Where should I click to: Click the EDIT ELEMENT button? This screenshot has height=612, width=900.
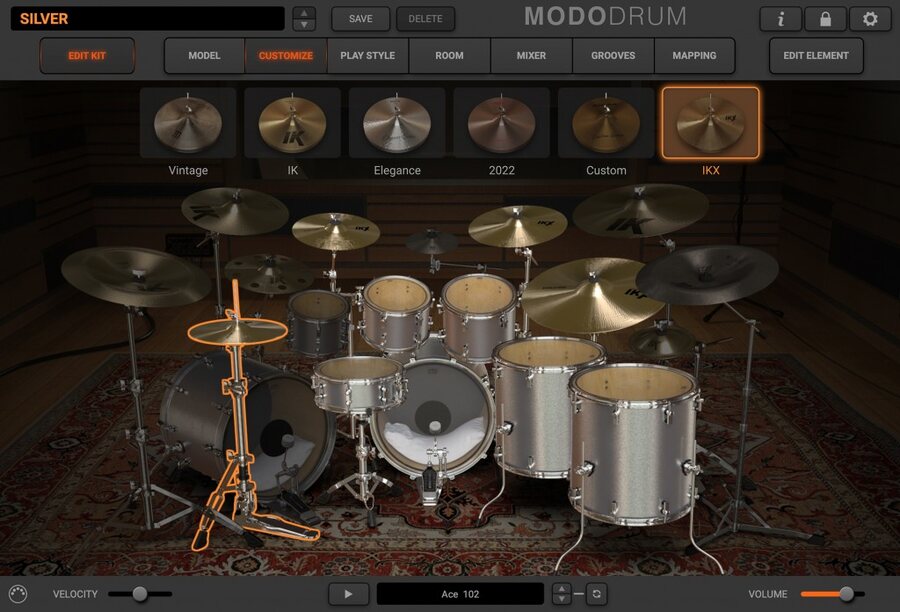(815, 56)
